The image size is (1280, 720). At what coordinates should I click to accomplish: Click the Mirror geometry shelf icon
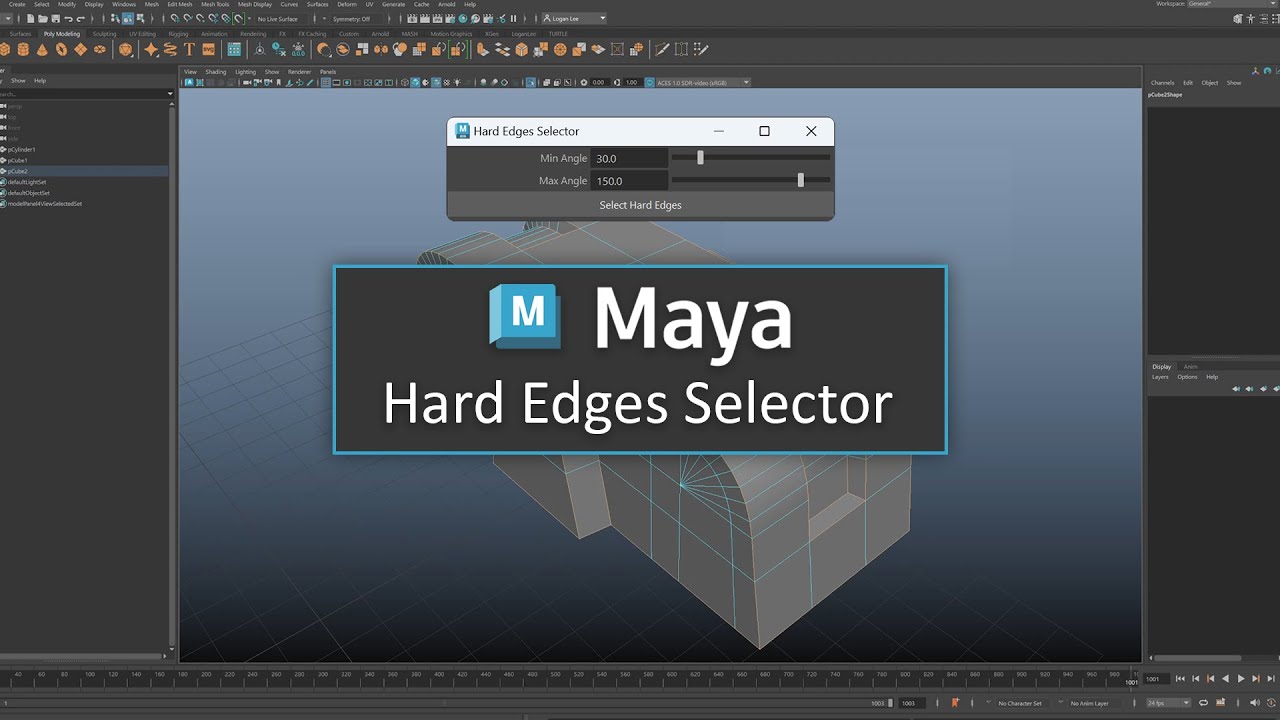point(381,49)
